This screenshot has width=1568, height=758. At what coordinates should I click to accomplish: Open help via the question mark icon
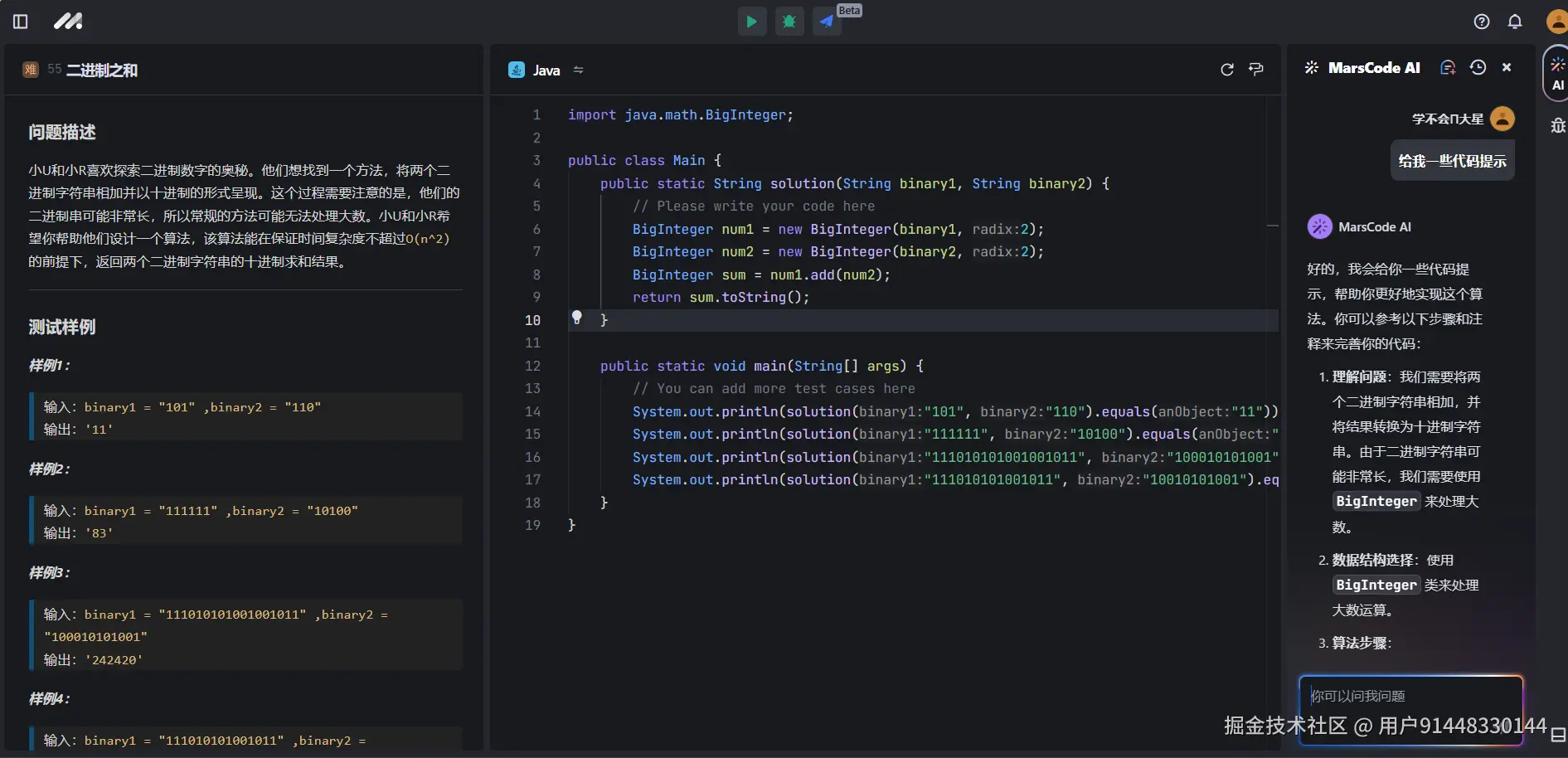(1482, 22)
